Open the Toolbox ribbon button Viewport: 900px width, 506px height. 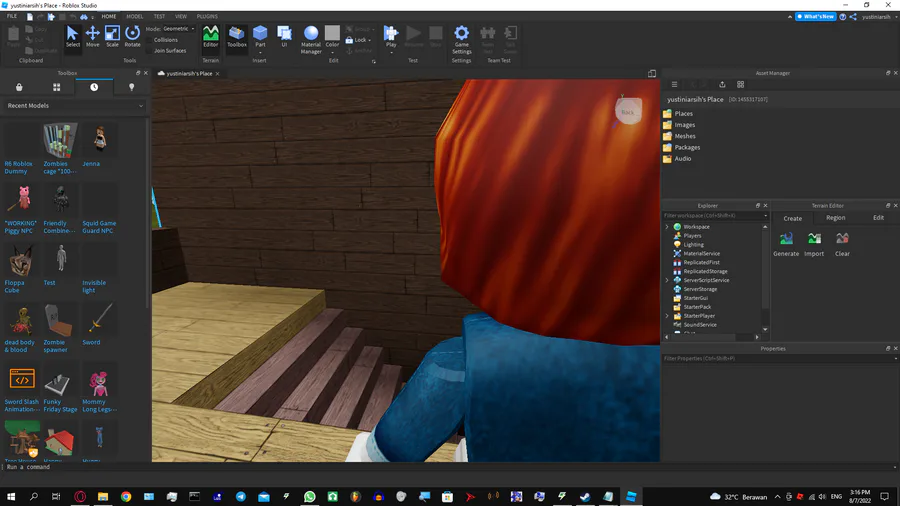point(236,37)
